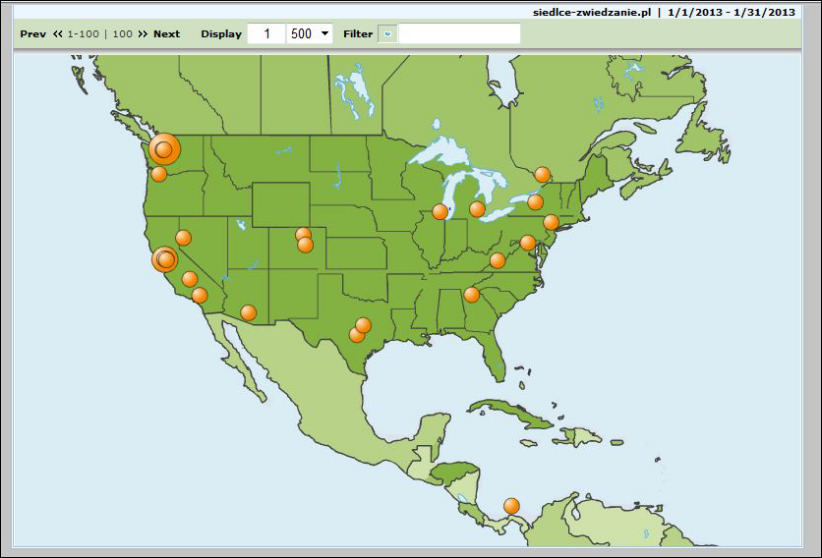Click the 1/1/2013 - 1/31/2013 date range
This screenshot has width=822, height=558.
(x=731, y=12)
